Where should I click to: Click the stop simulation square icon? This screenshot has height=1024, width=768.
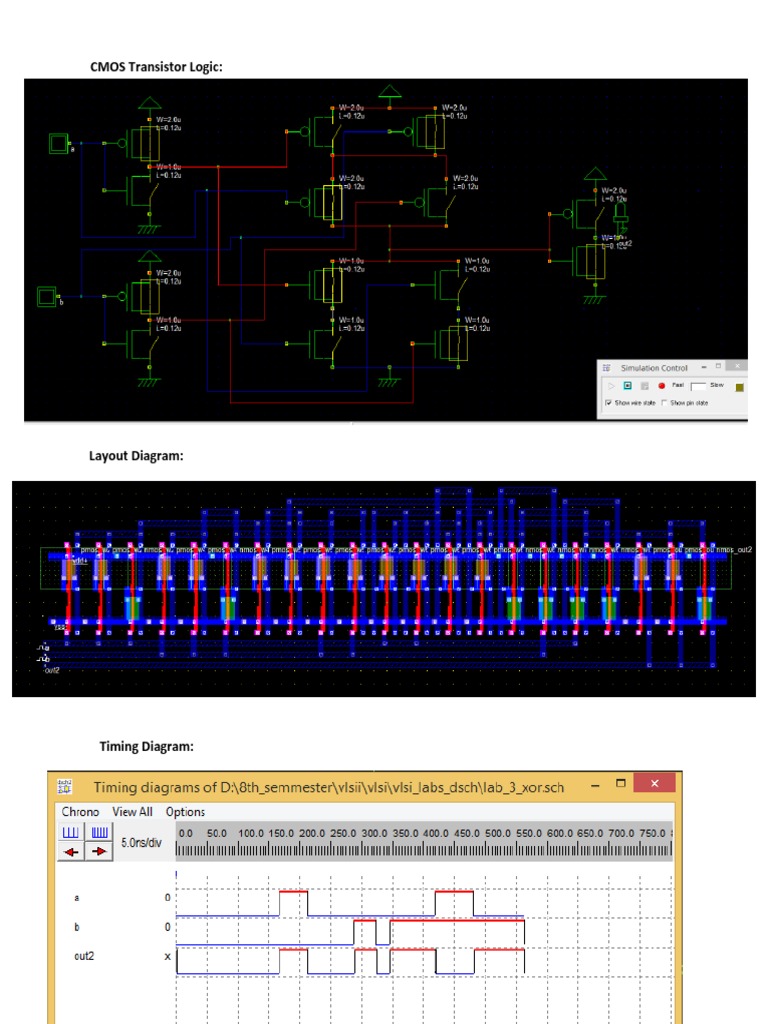628,386
